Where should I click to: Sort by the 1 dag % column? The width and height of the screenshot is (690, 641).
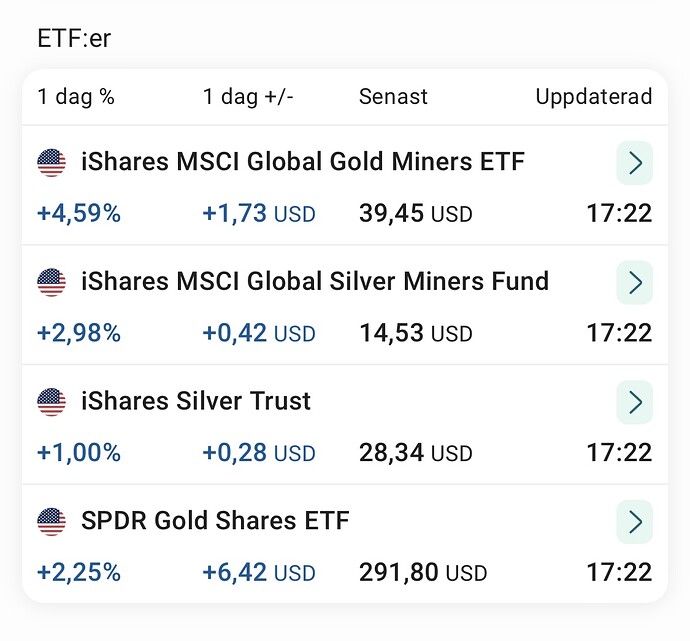point(76,97)
